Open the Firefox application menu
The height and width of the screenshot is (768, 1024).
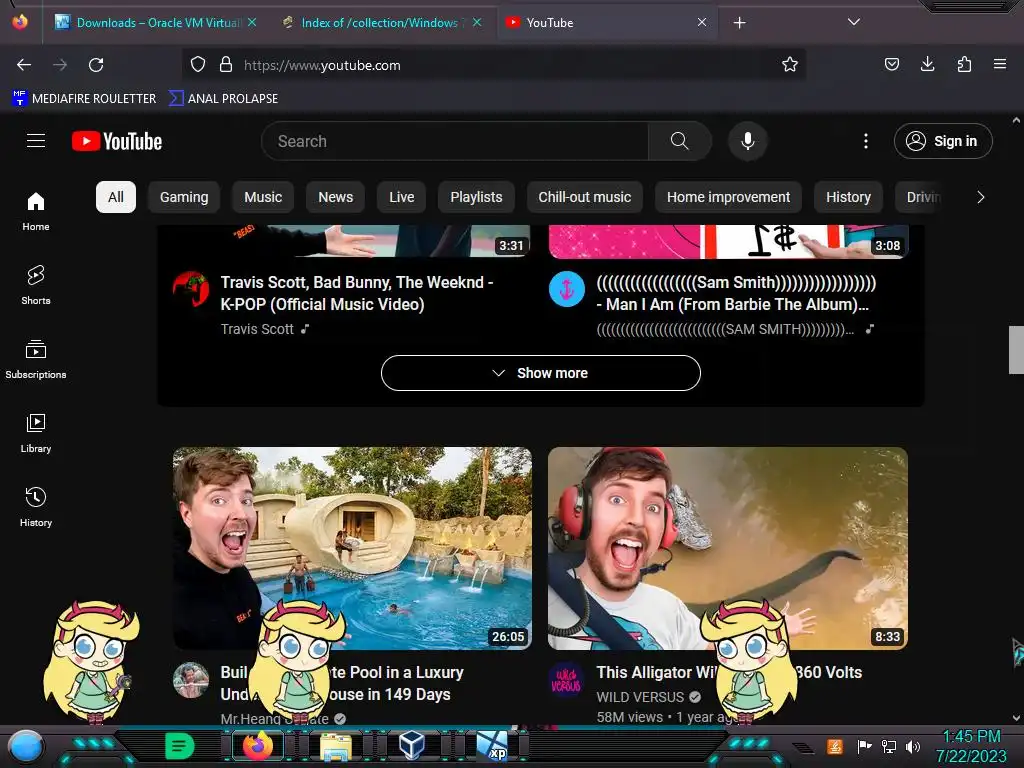[1000, 64]
